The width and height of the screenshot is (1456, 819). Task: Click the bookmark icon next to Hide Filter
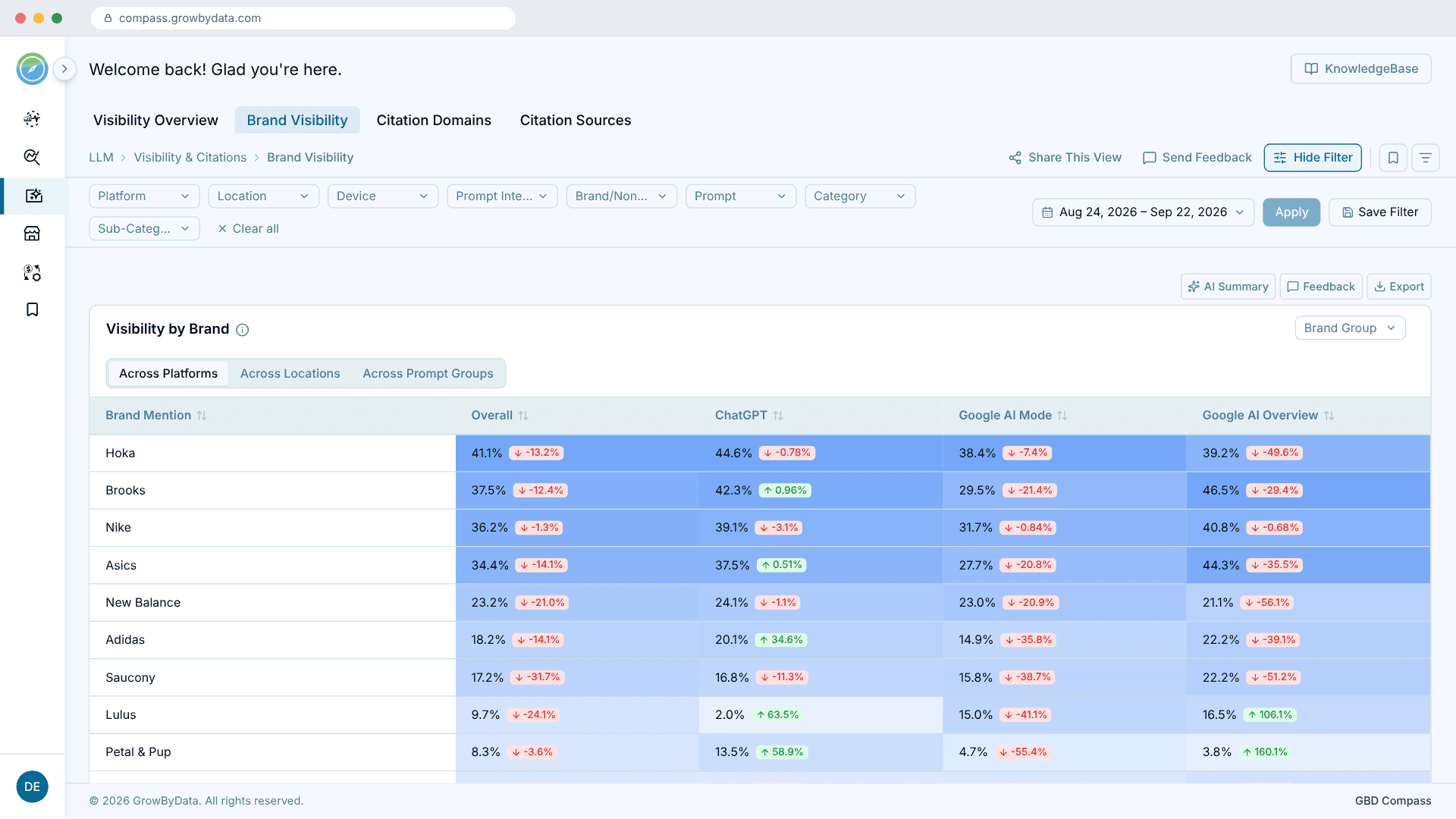click(1393, 158)
